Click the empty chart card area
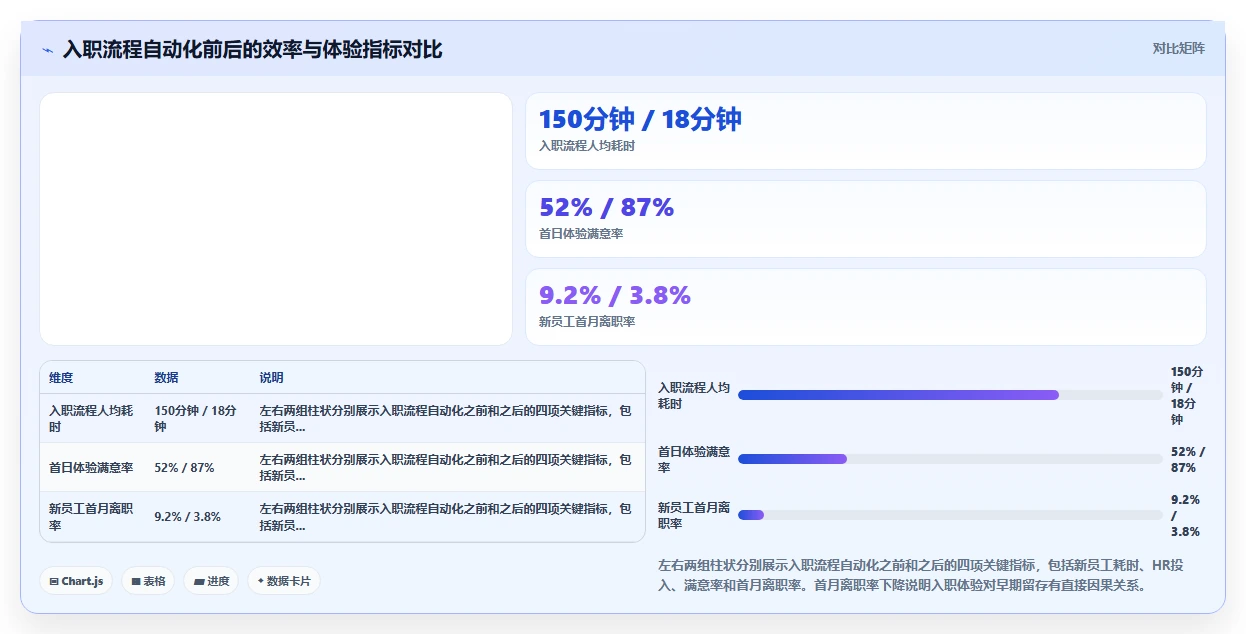The image size is (1246, 634). click(276, 219)
